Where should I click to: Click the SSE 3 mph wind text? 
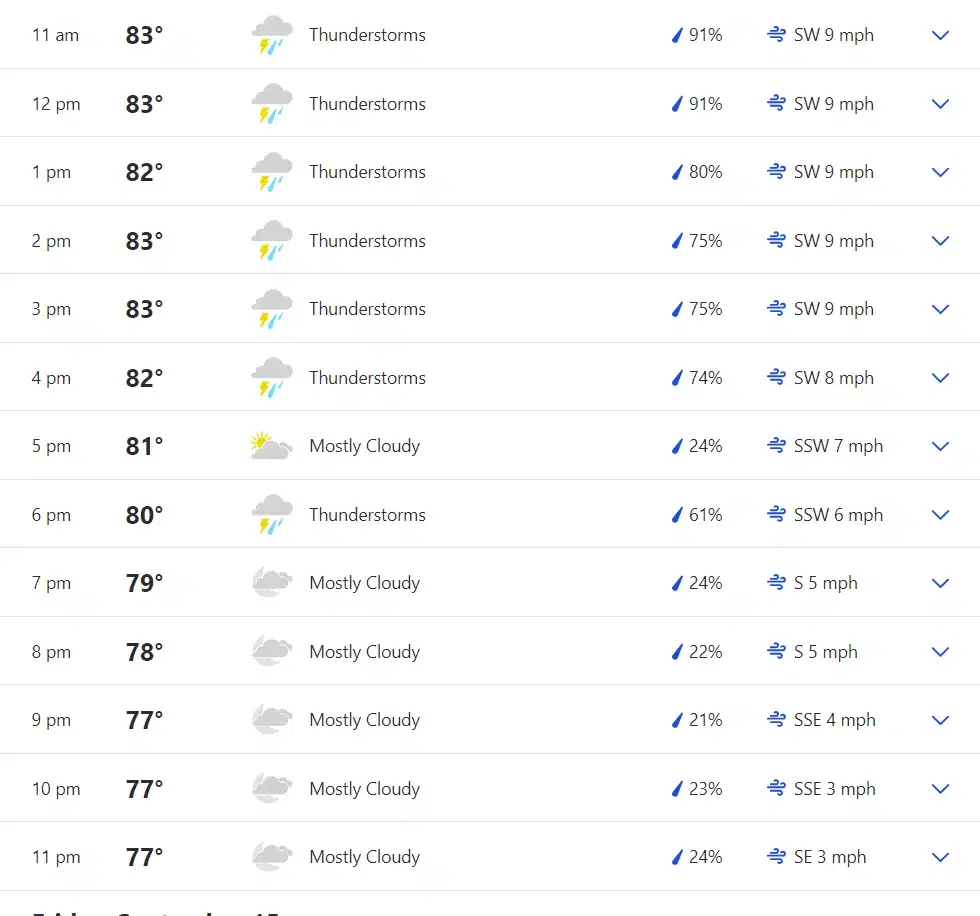click(834, 789)
